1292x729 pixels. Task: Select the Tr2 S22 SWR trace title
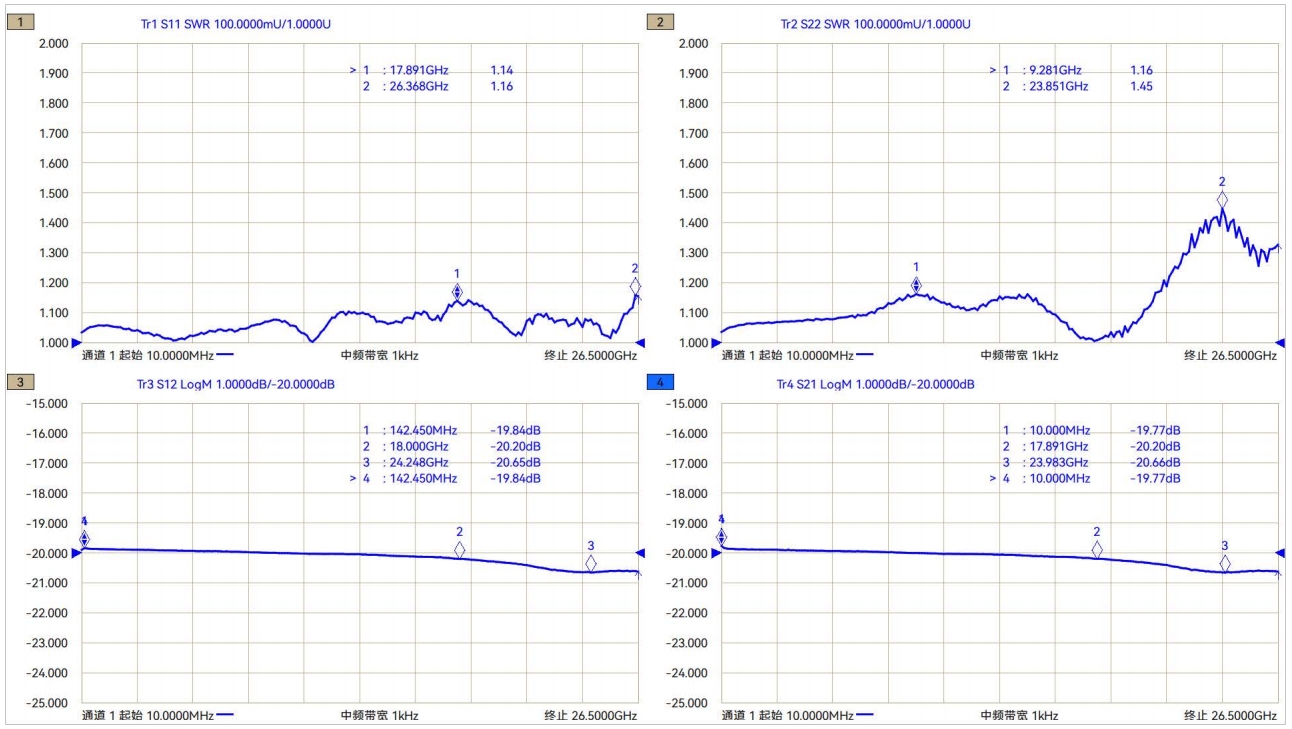tap(875, 24)
